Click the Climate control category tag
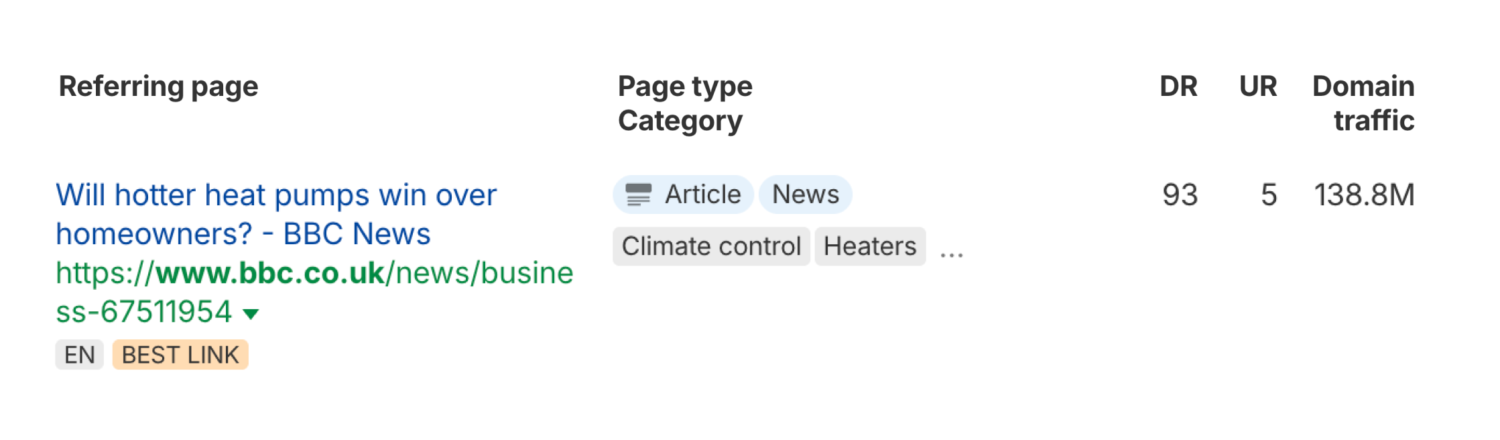 coord(712,246)
